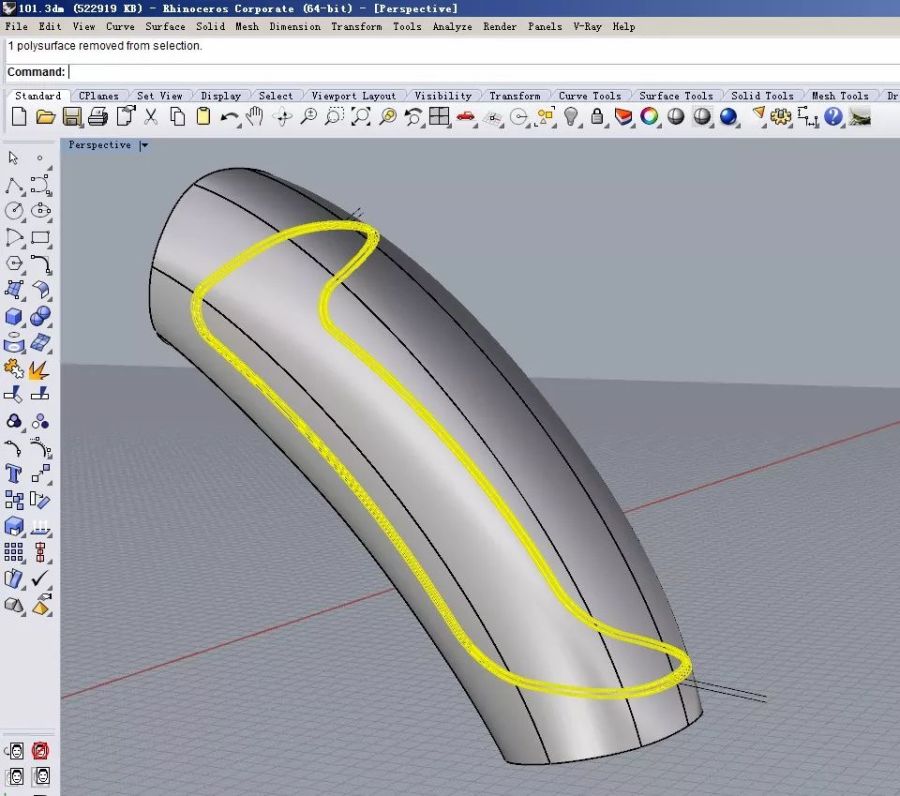The width and height of the screenshot is (900, 796).
Task: Toggle the lock objects padlock icon
Action: coord(597,117)
